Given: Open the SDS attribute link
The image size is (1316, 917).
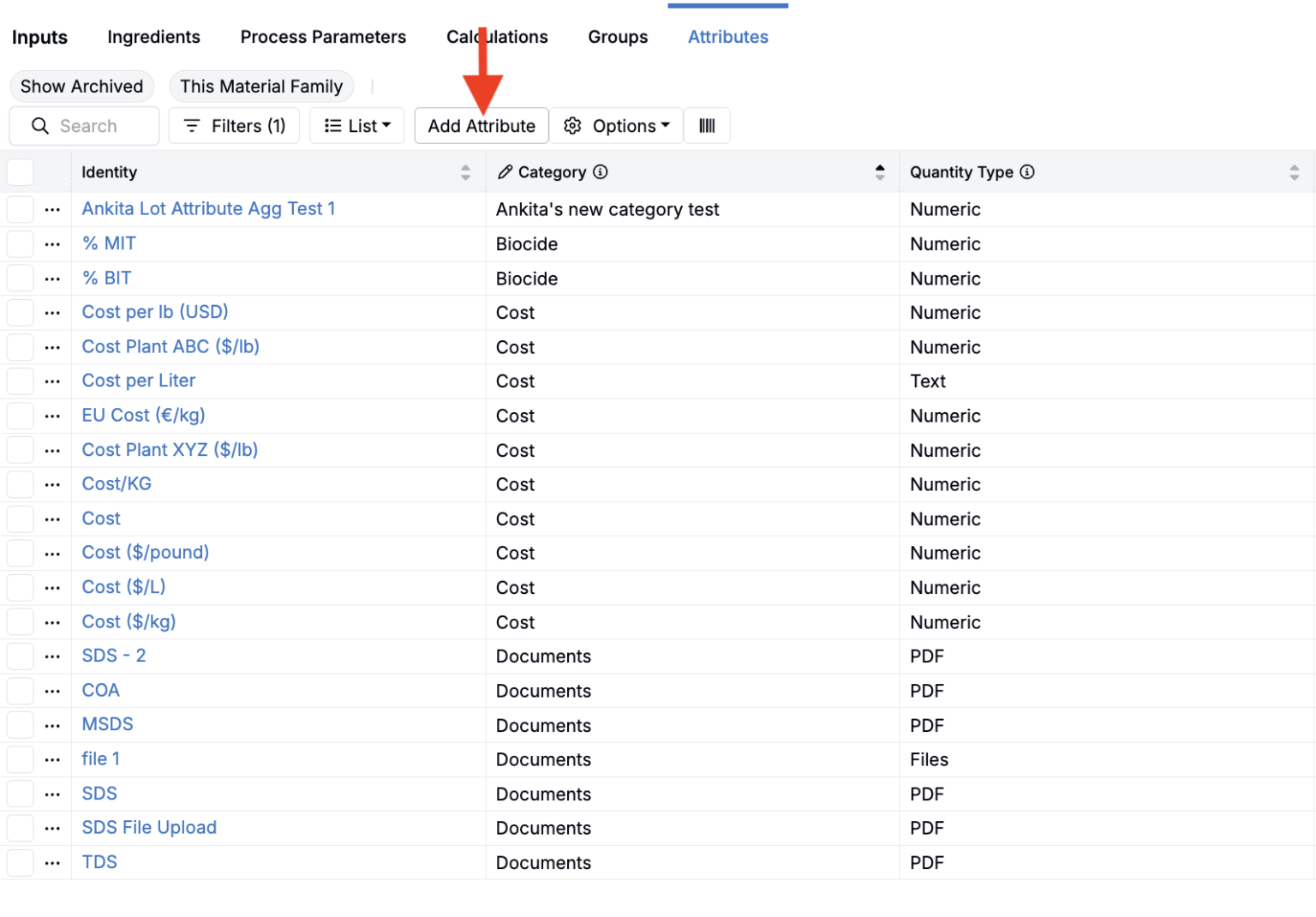Looking at the screenshot, I should pyautogui.click(x=99, y=794).
